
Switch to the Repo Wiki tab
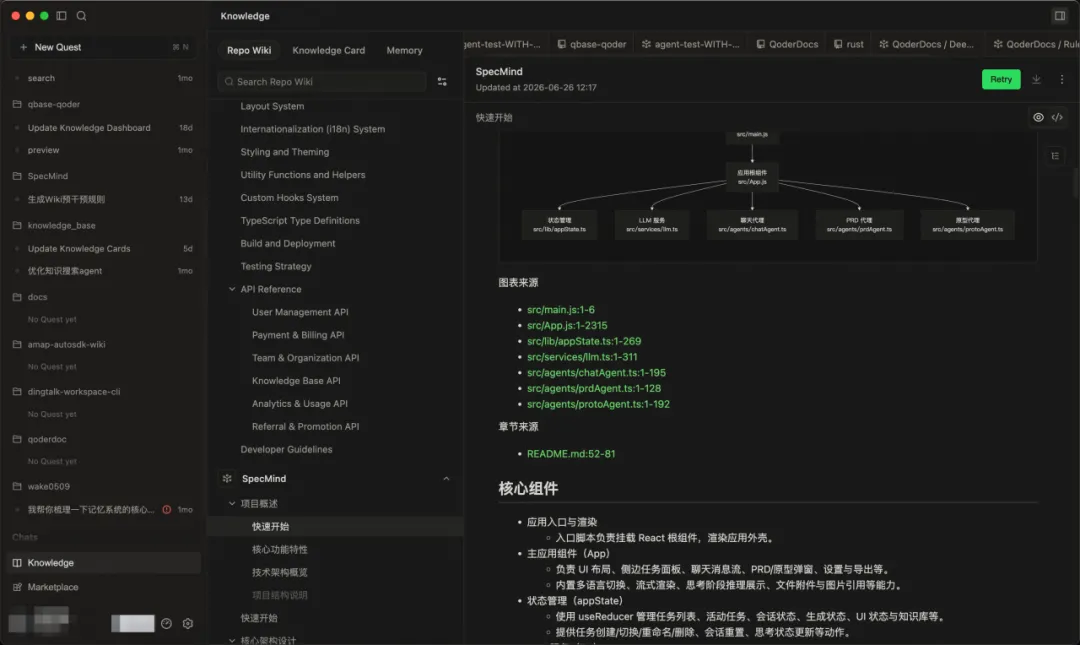(x=249, y=50)
